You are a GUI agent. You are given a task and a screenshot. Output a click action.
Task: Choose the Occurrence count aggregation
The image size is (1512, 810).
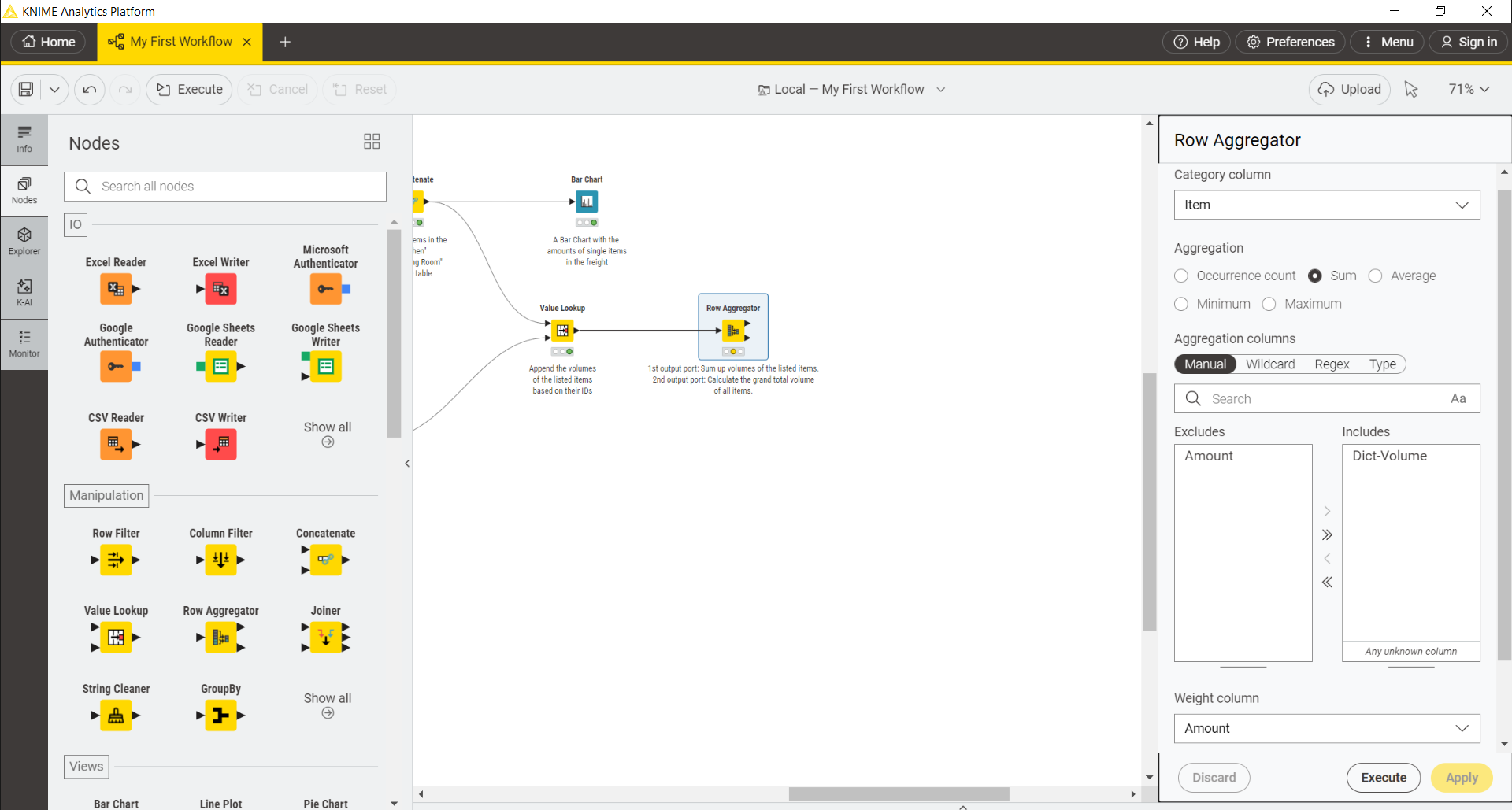pos(1181,276)
